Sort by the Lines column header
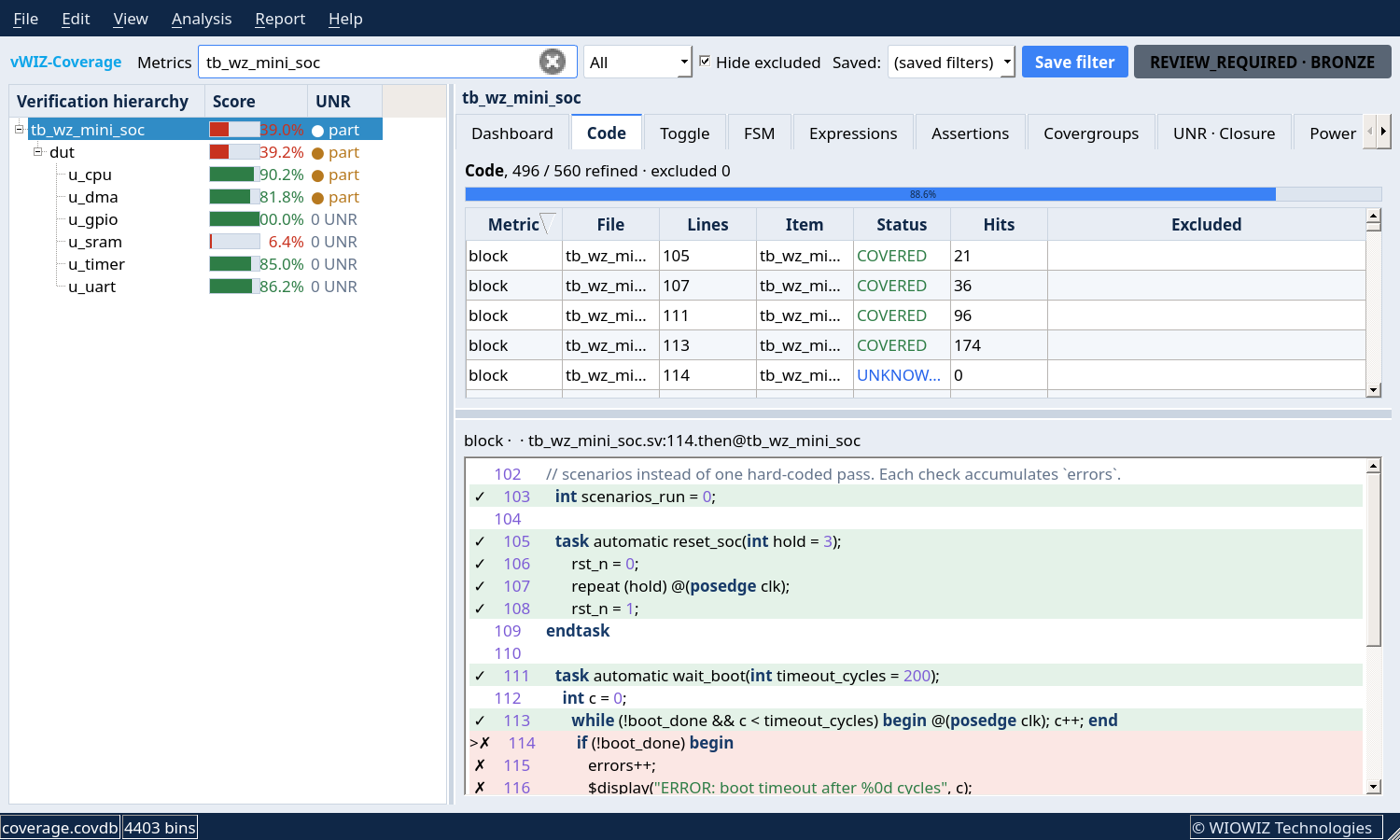Viewport: 1400px width, 840px height. point(707,224)
